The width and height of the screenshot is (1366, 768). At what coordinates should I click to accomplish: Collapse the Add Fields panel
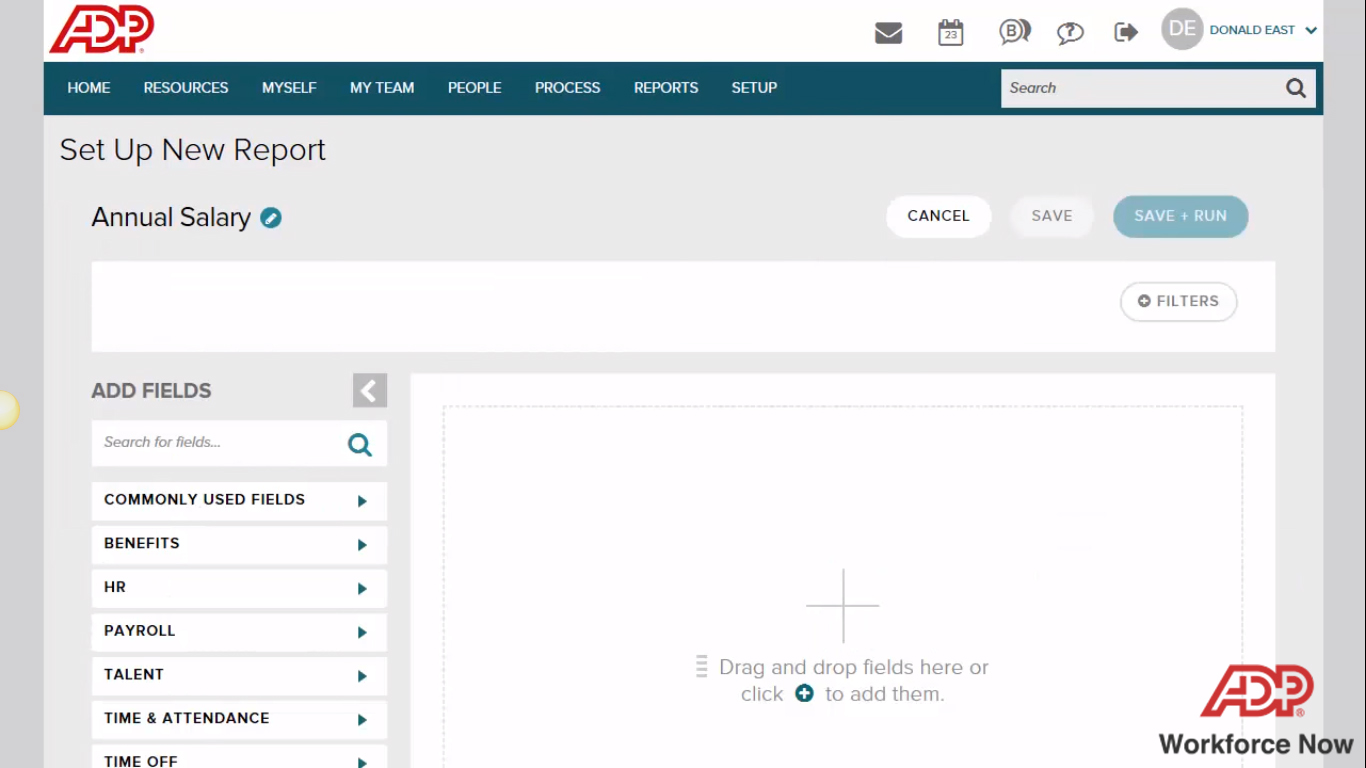(369, 391)
